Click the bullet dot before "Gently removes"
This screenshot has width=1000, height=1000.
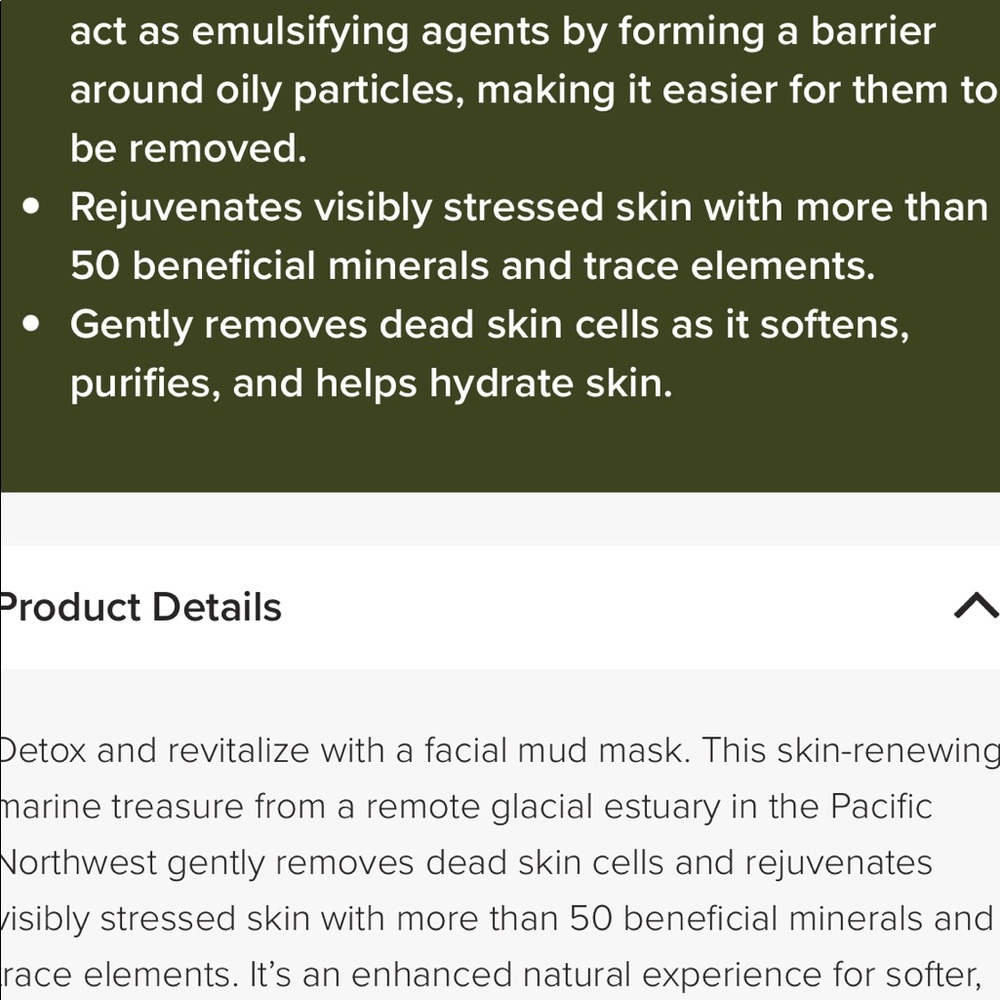35,325
